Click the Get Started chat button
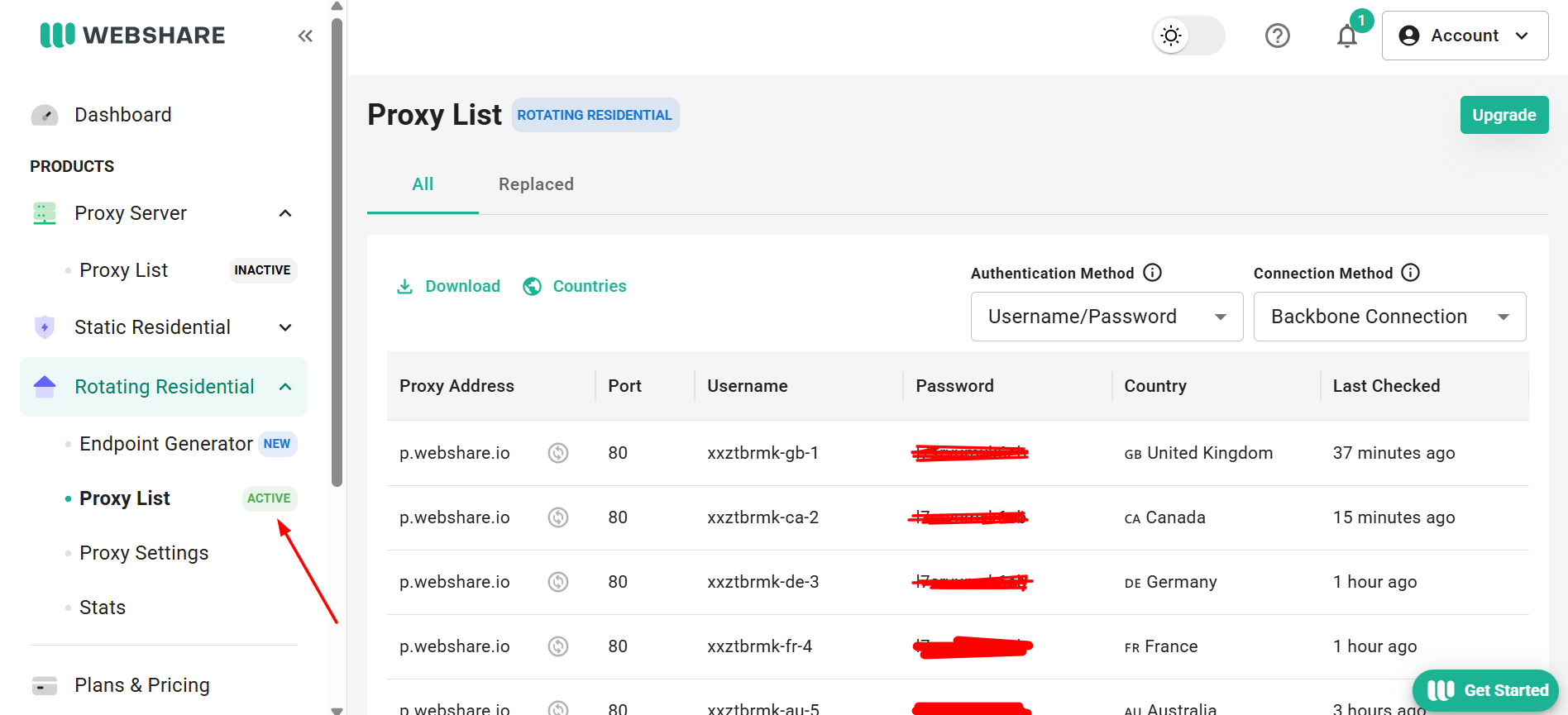 pyautogui.click(x=1486, y=690)
